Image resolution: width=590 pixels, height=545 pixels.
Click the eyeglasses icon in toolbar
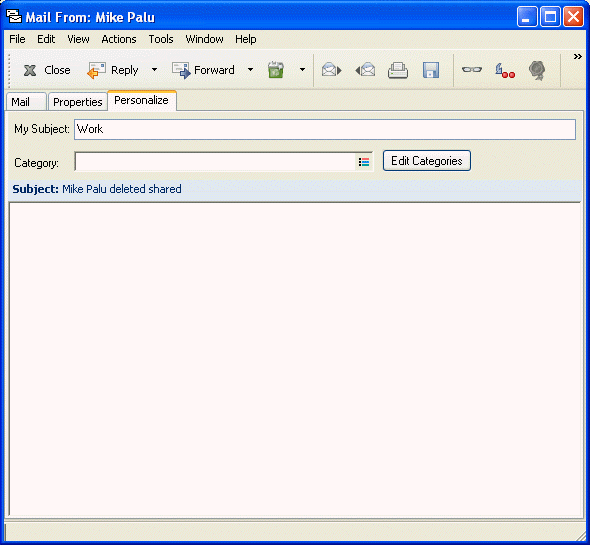(x=472, y=70)
